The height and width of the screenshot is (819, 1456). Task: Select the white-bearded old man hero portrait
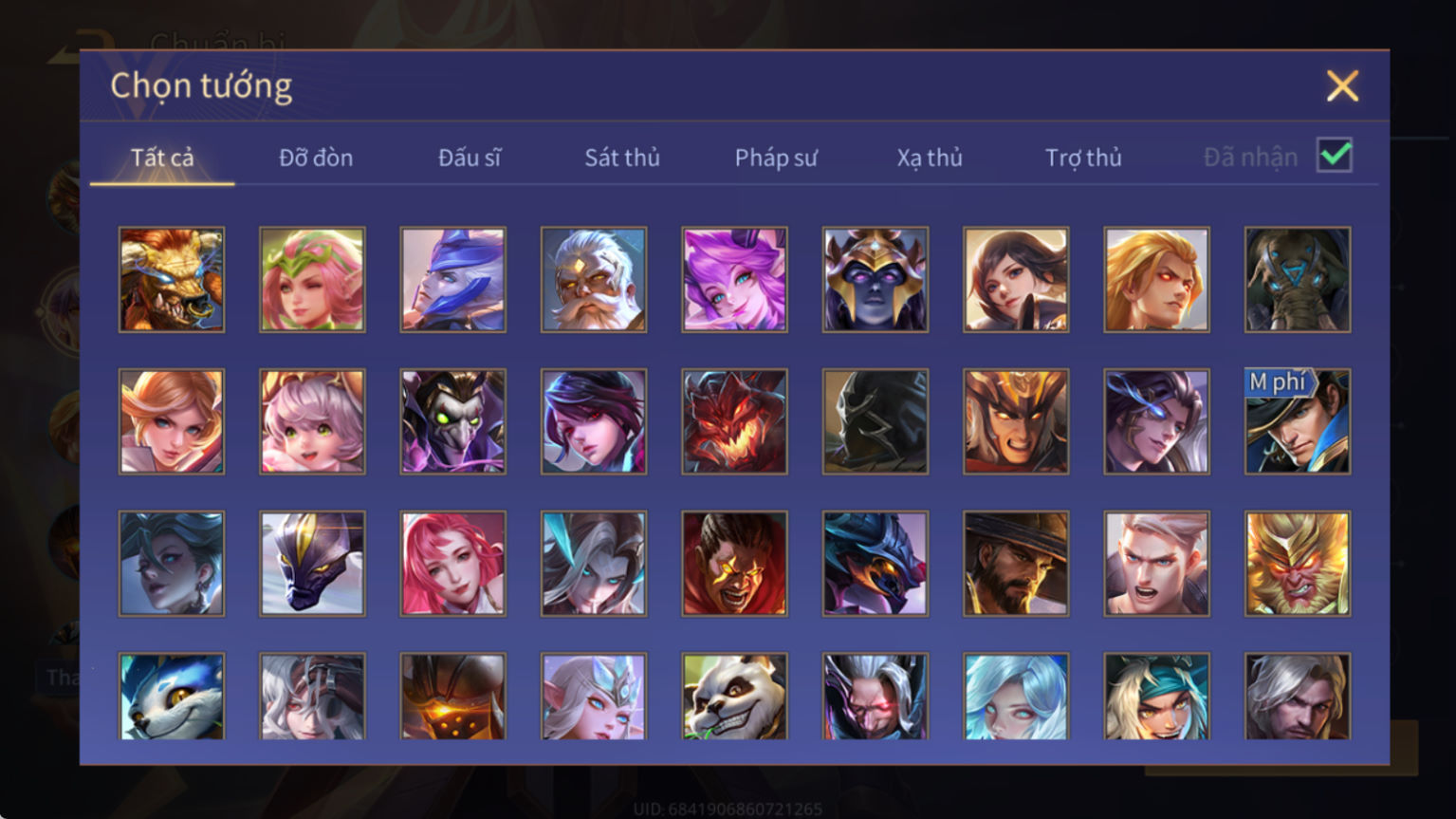pos(594,279)
